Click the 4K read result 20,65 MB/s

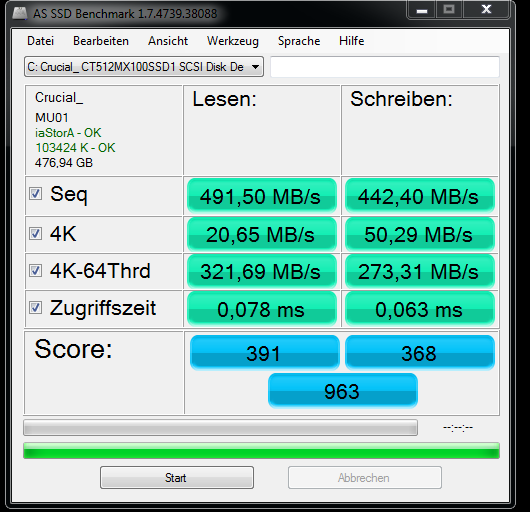pyautogui.click(x=262, y=234)
